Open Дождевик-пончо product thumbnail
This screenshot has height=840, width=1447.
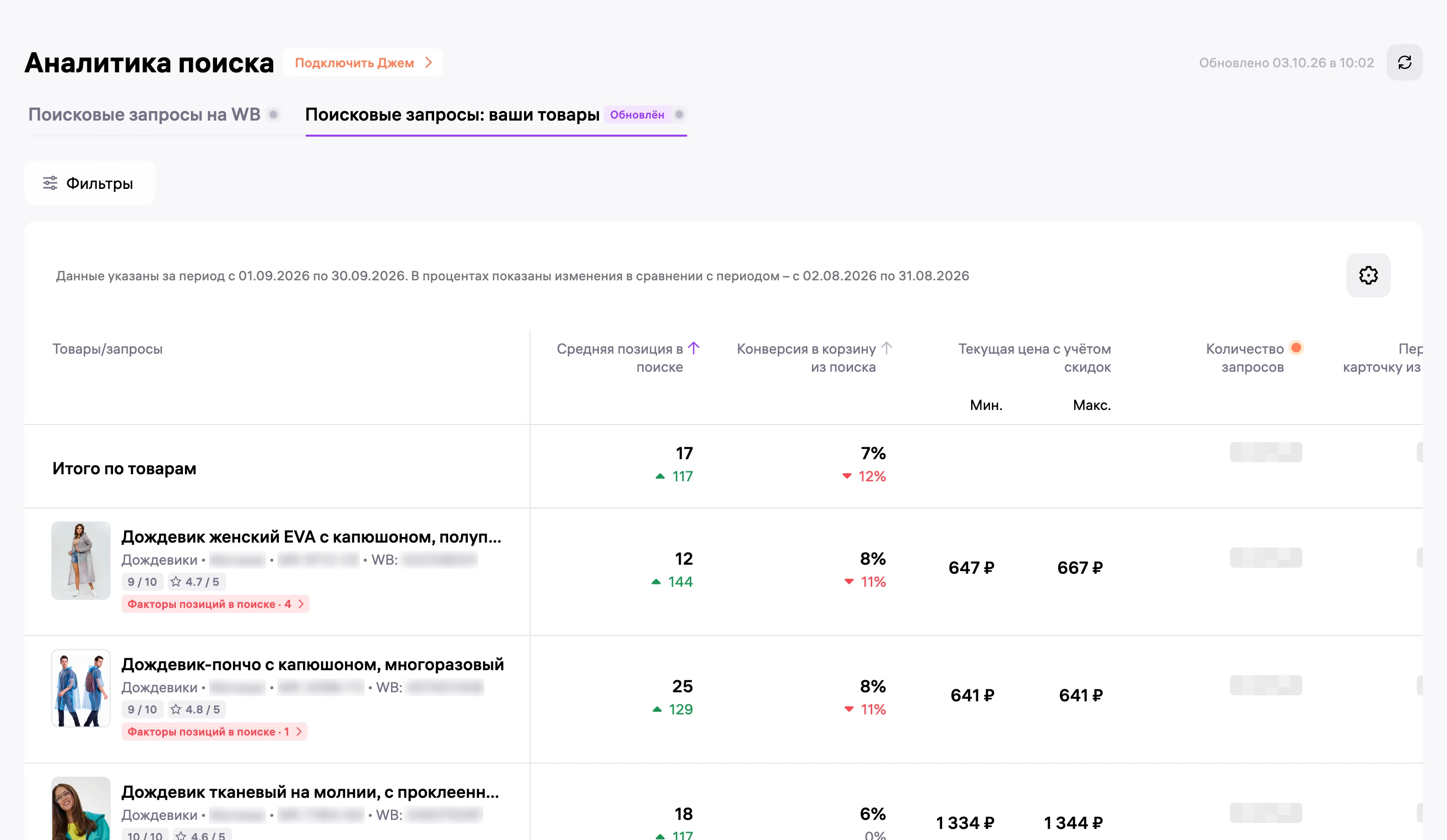pyautogui.click(x=81, y=688)
